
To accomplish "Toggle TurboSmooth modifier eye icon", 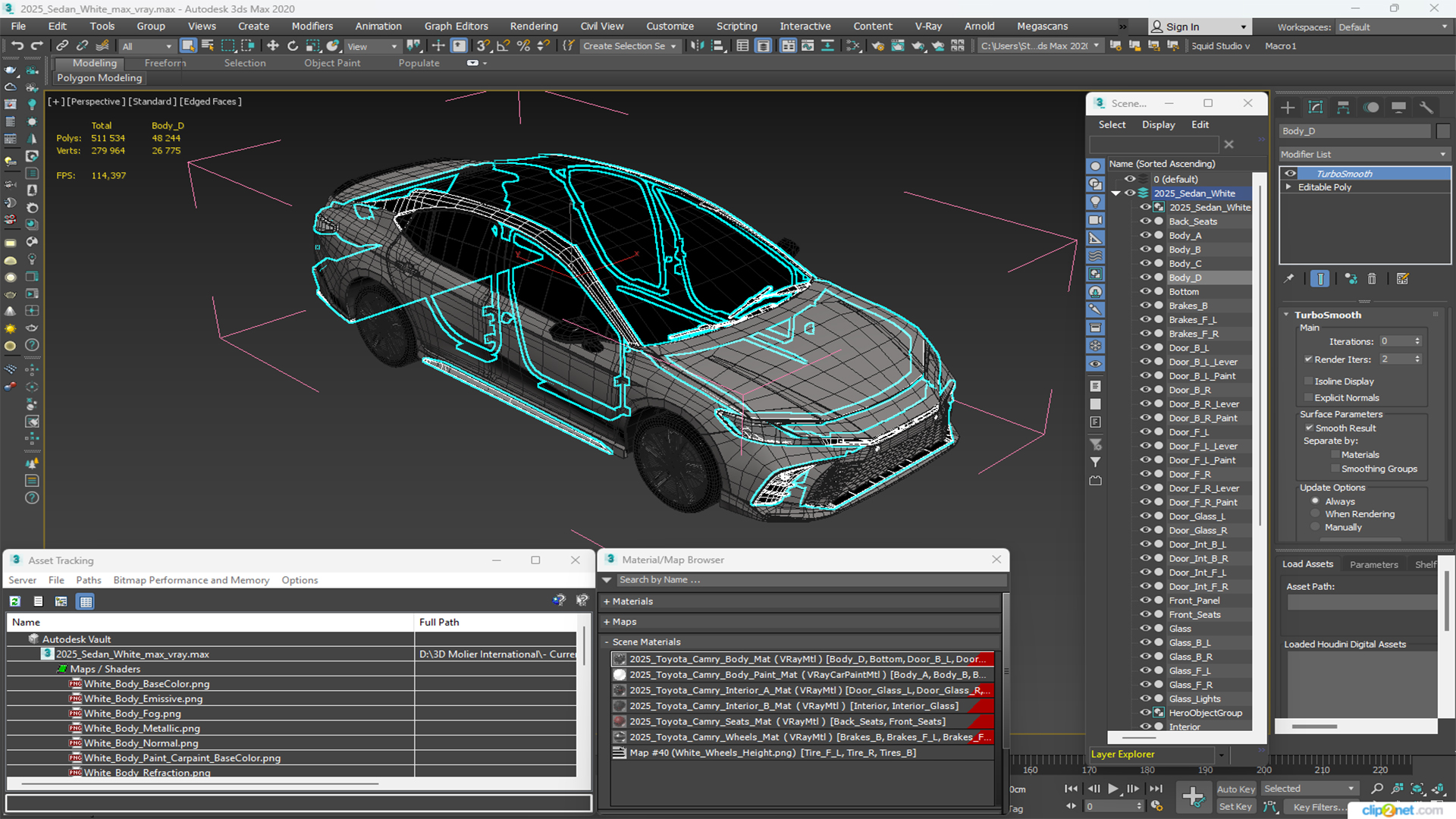I will 1290,174.
